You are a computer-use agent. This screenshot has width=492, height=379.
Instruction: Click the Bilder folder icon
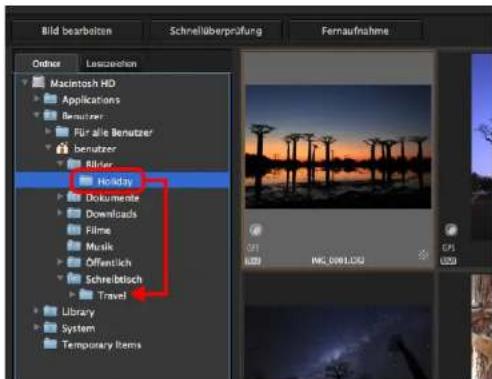(x=74, y=164)
